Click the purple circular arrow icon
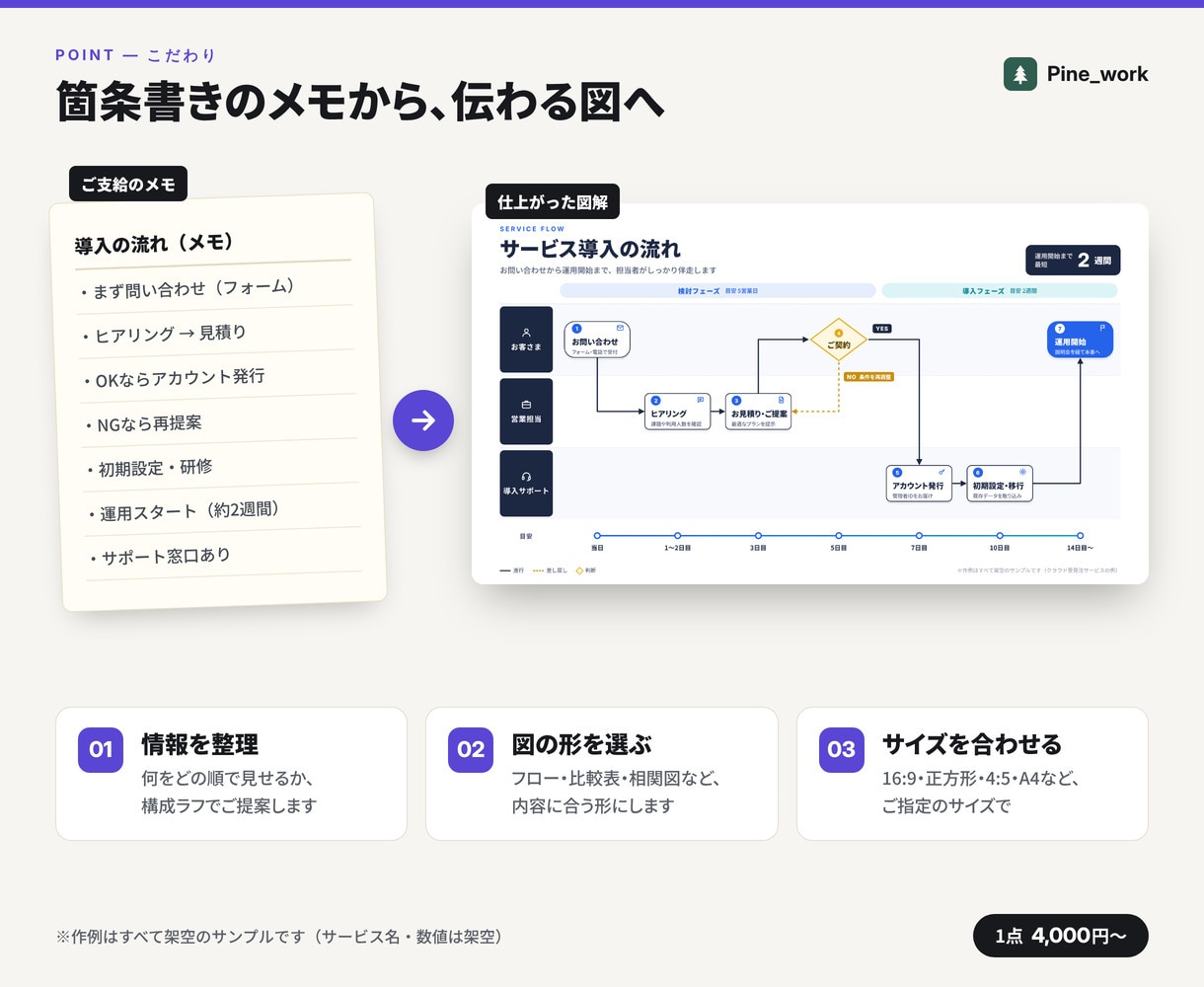This screenshot has height=987, width=1204. [423, 420]
